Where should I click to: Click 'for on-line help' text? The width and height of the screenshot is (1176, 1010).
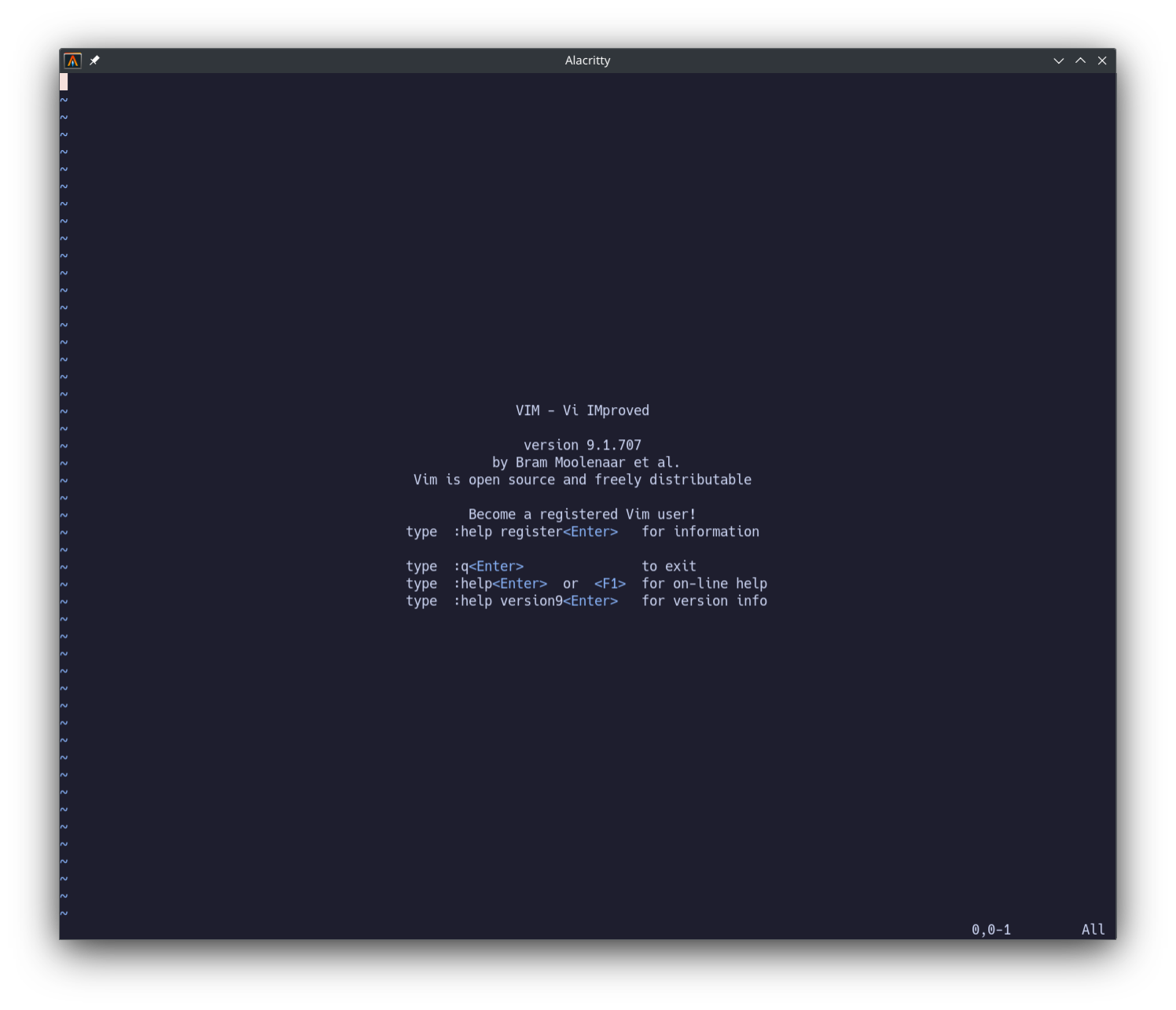pyautogui.click(x=704, y=583)
